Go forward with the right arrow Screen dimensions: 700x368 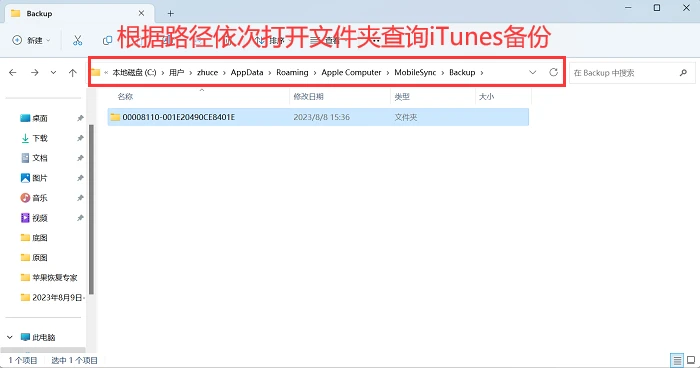(x=34, y=72)
